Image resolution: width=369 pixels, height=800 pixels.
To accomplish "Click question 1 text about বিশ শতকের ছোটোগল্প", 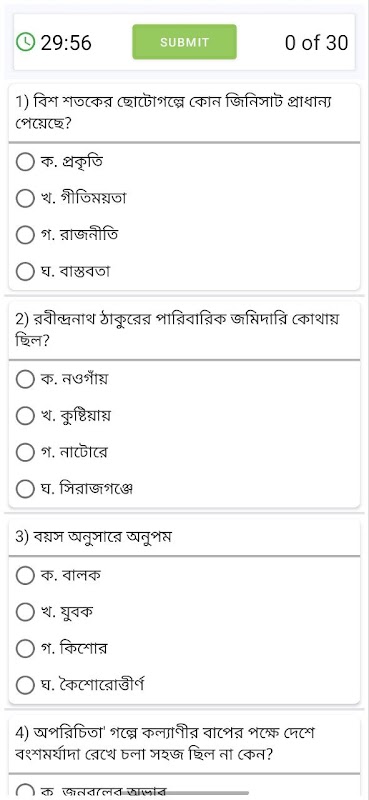I will point(174,113).
